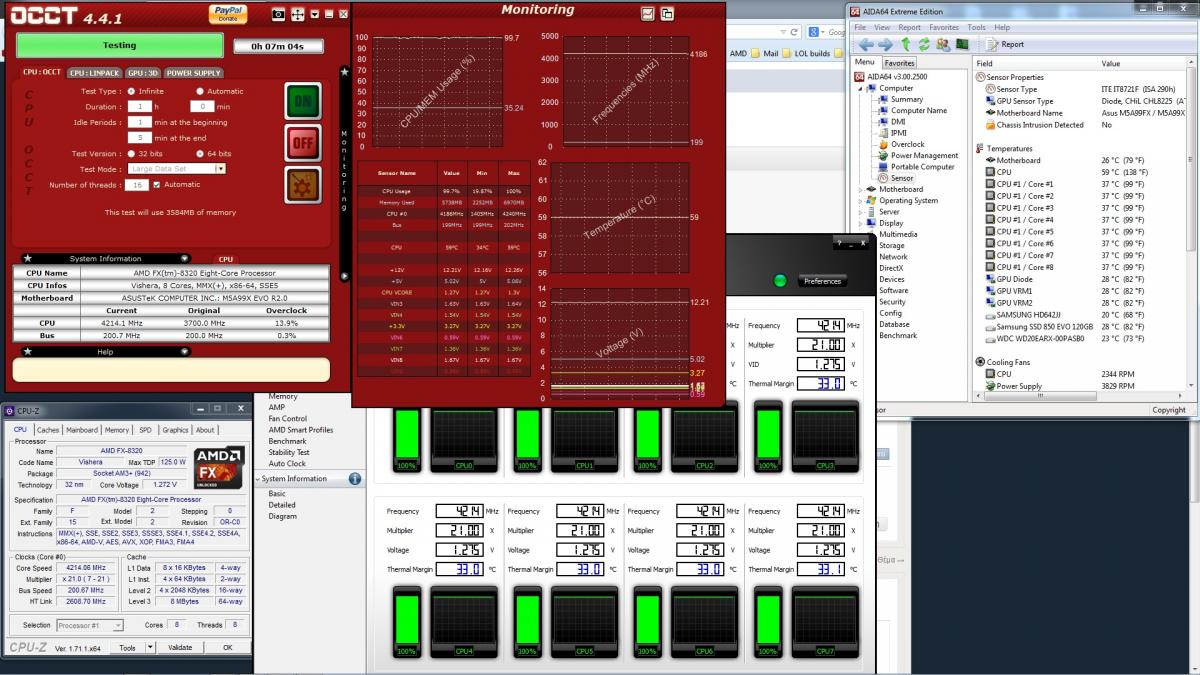
Task: Click the CPU0 green usage bar
Action: point(406,435)
